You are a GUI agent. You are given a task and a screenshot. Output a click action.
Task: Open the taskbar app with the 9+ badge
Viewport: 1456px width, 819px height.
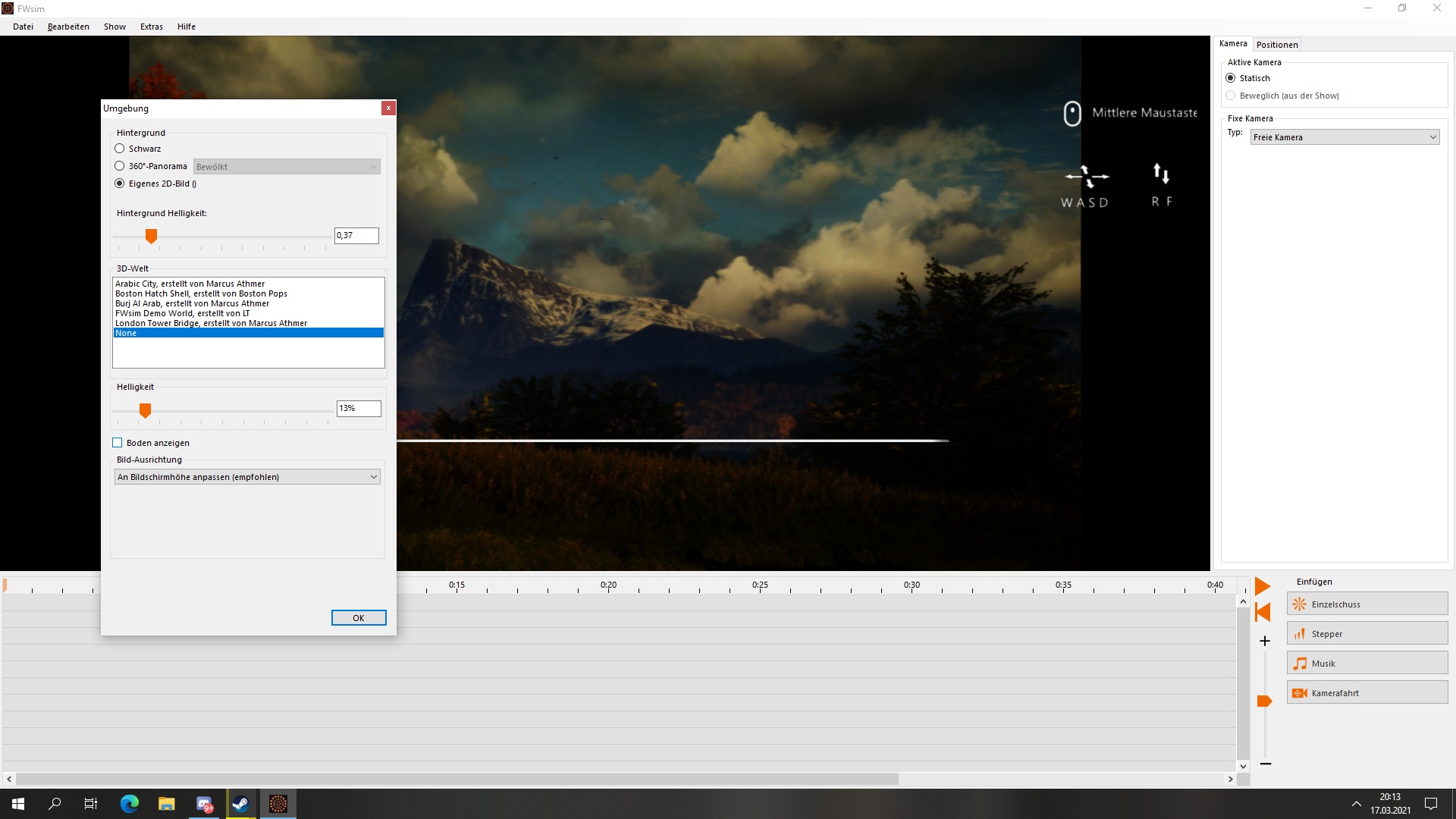(204, 804)
